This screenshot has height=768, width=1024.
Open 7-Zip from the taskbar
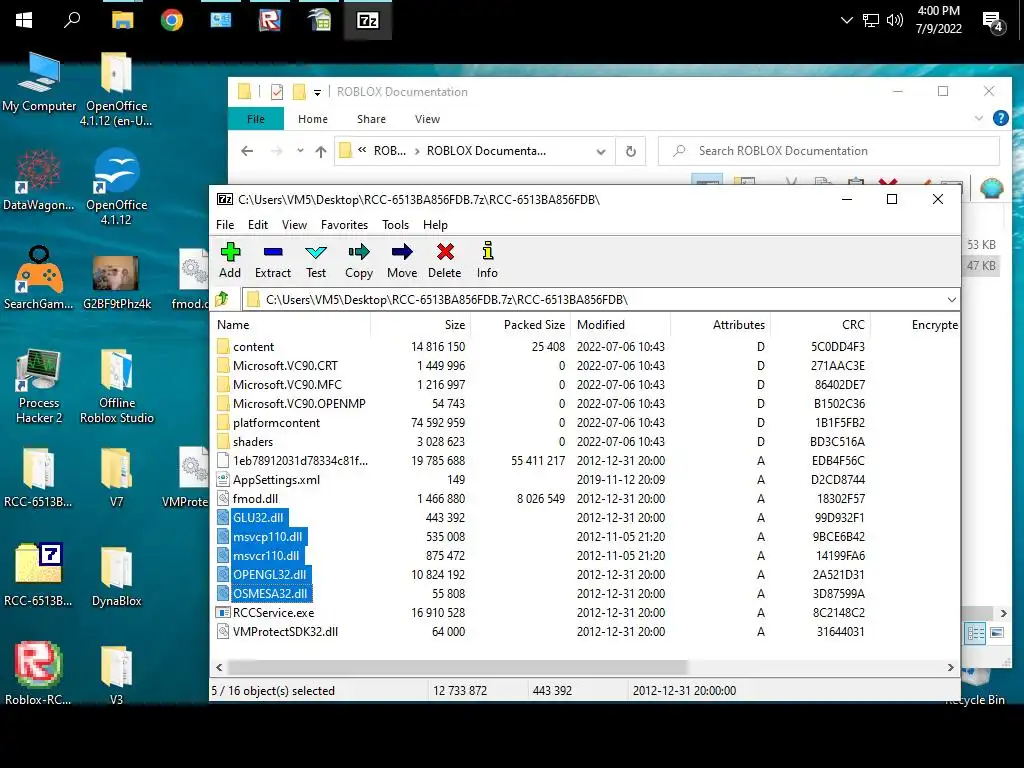368,20
